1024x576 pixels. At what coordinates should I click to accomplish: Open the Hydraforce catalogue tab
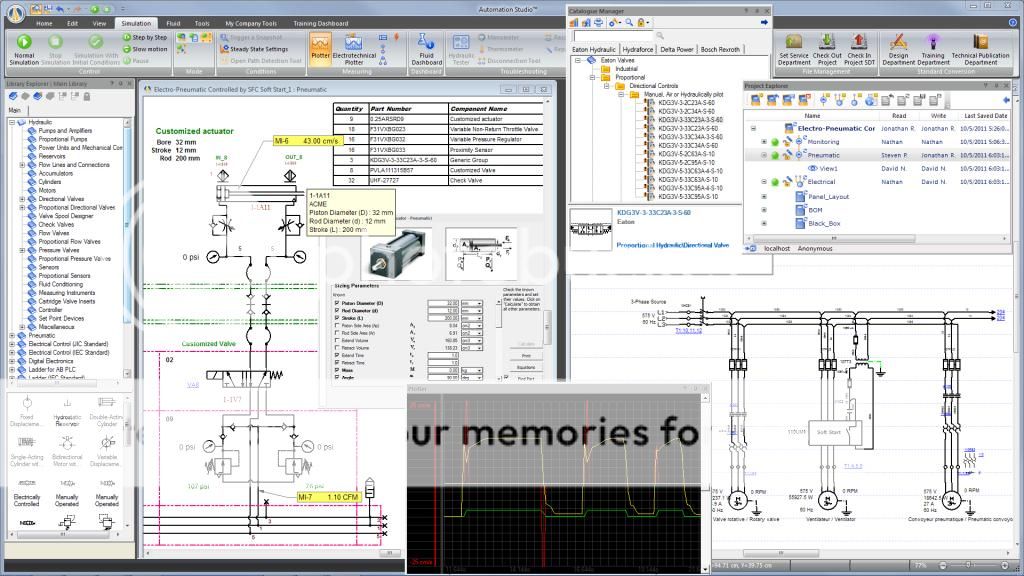tap(638, 48)
